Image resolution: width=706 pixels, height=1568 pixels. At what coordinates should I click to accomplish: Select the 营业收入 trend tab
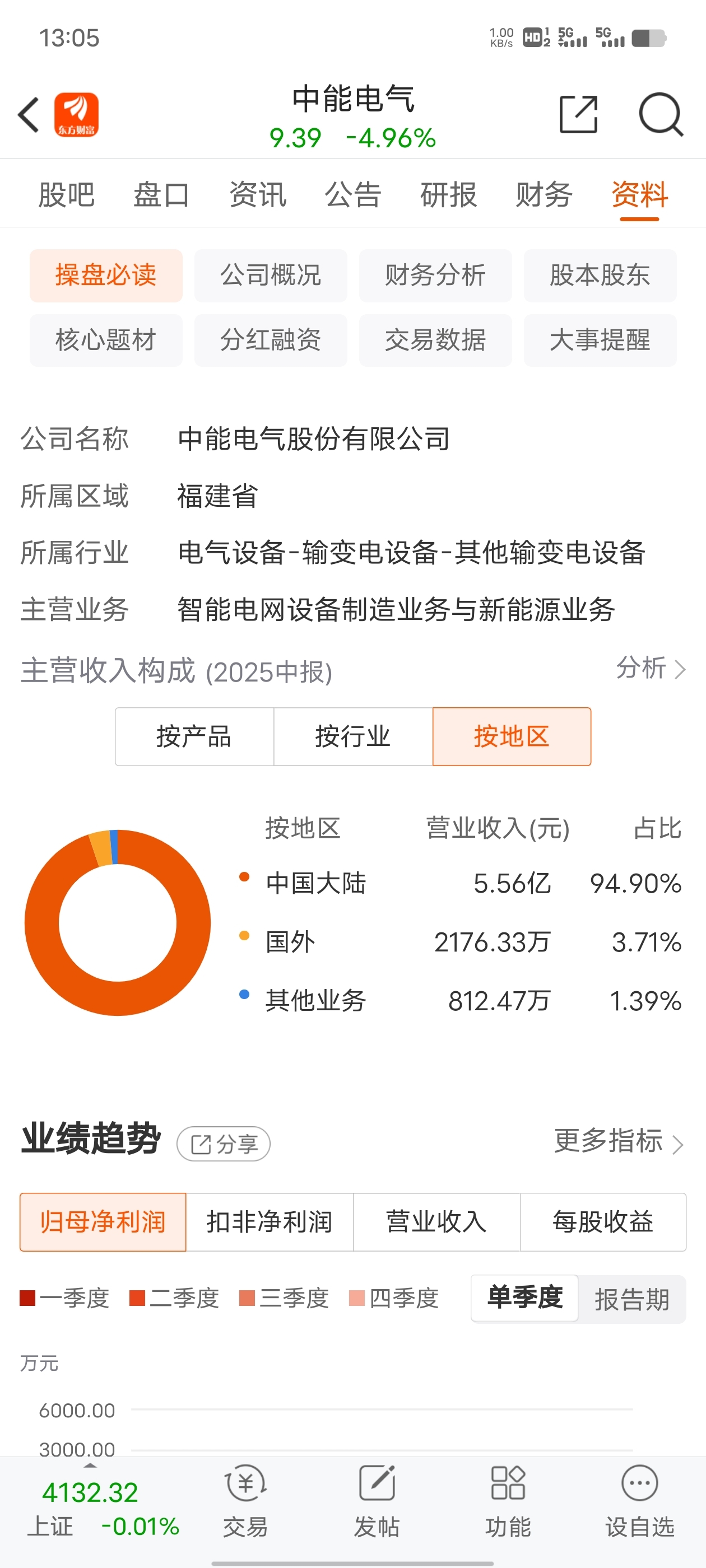pos(436,1222)
